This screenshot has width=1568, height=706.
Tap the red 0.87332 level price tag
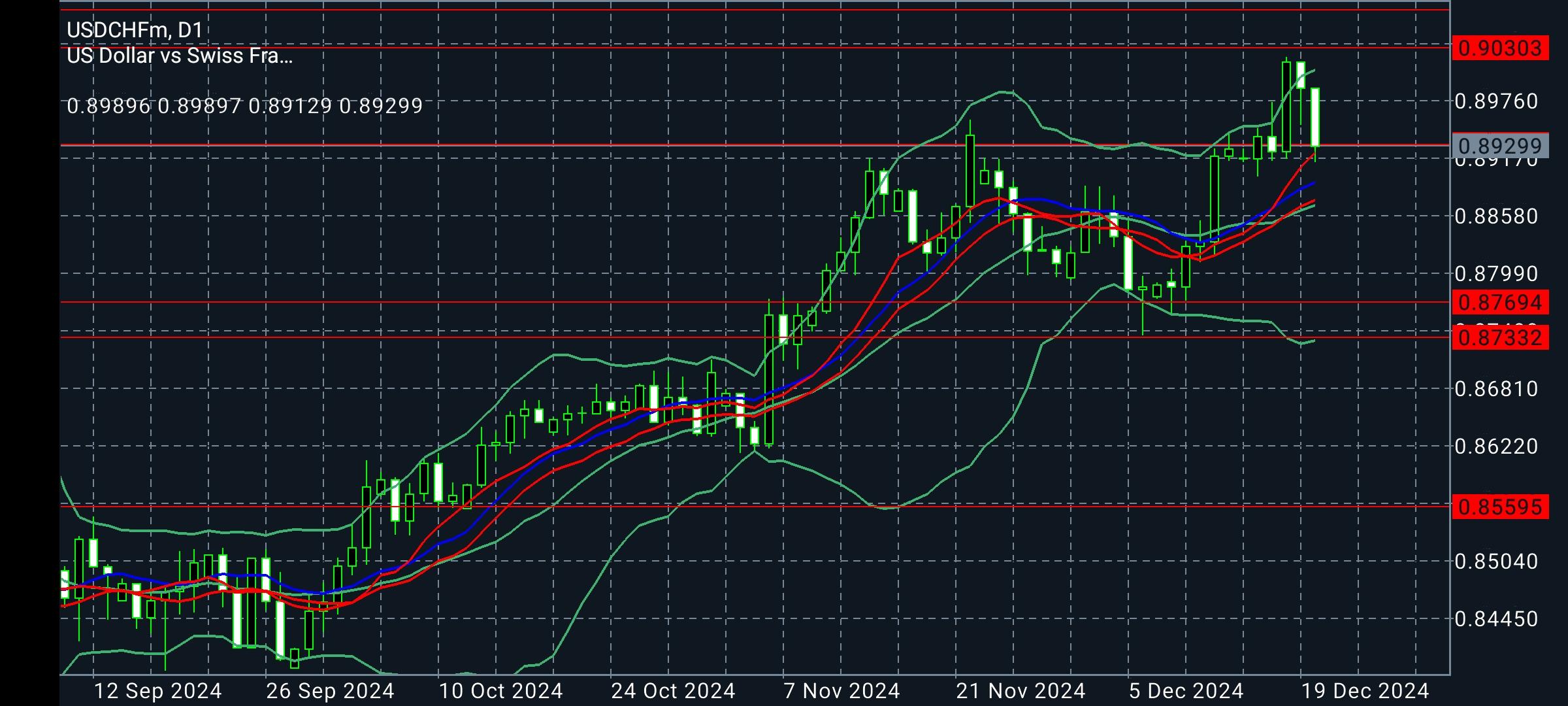[x=1500, y=338]
